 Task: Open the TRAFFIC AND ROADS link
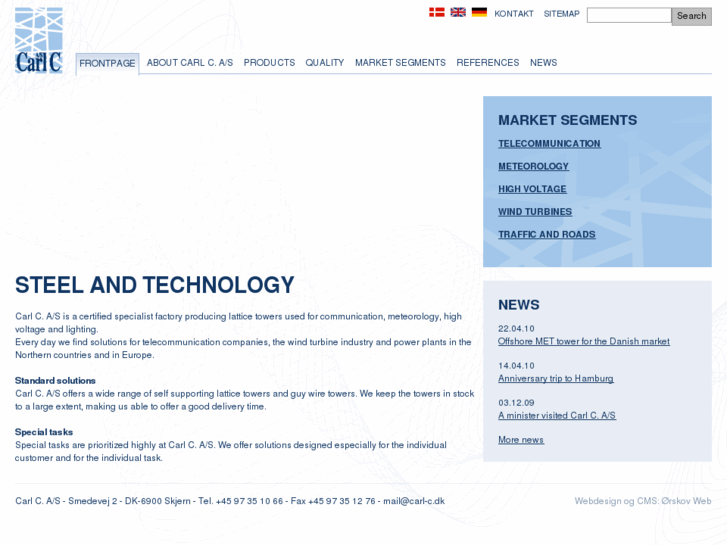(547, 235)
